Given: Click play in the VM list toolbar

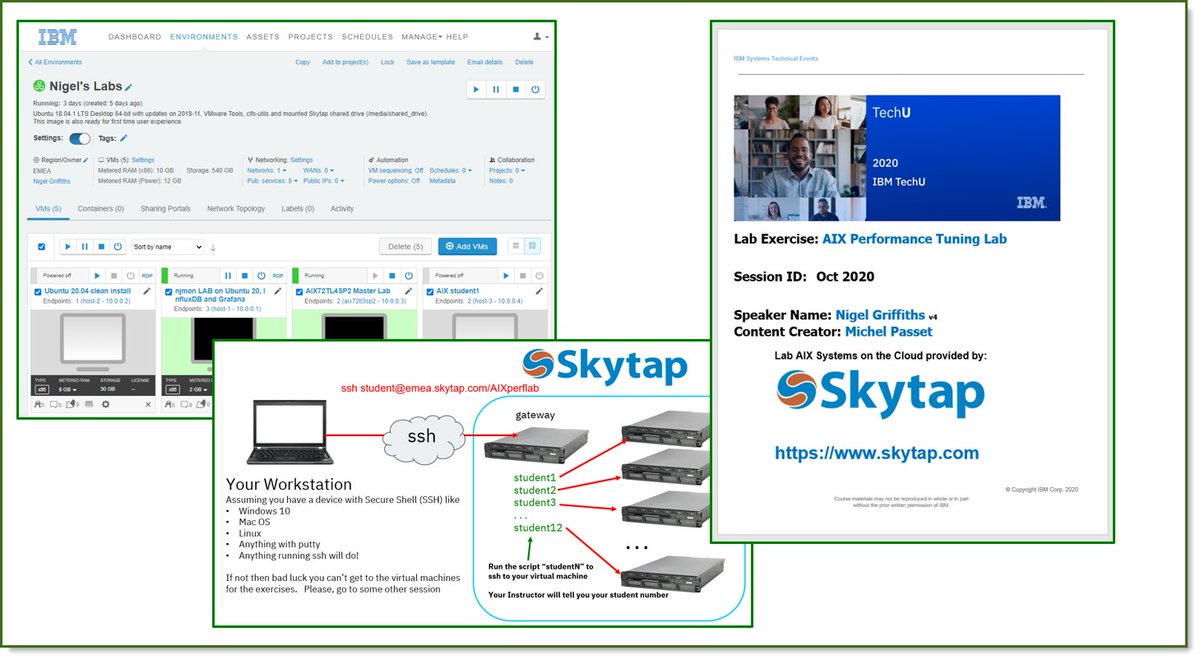Looking at the screenshot, I should [68, 246].
